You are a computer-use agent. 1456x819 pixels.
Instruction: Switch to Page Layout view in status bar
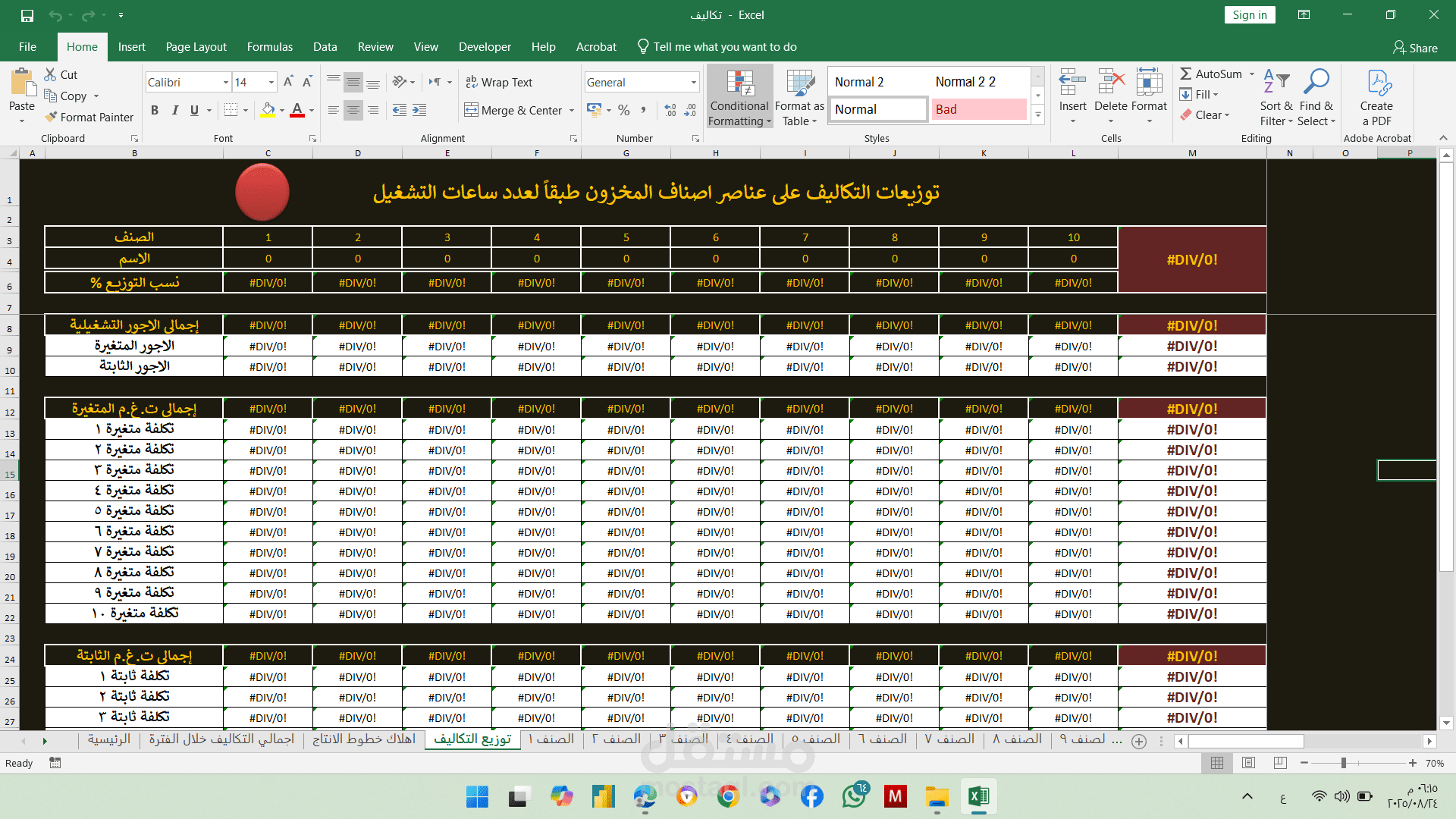click(x=1249, y=763)
